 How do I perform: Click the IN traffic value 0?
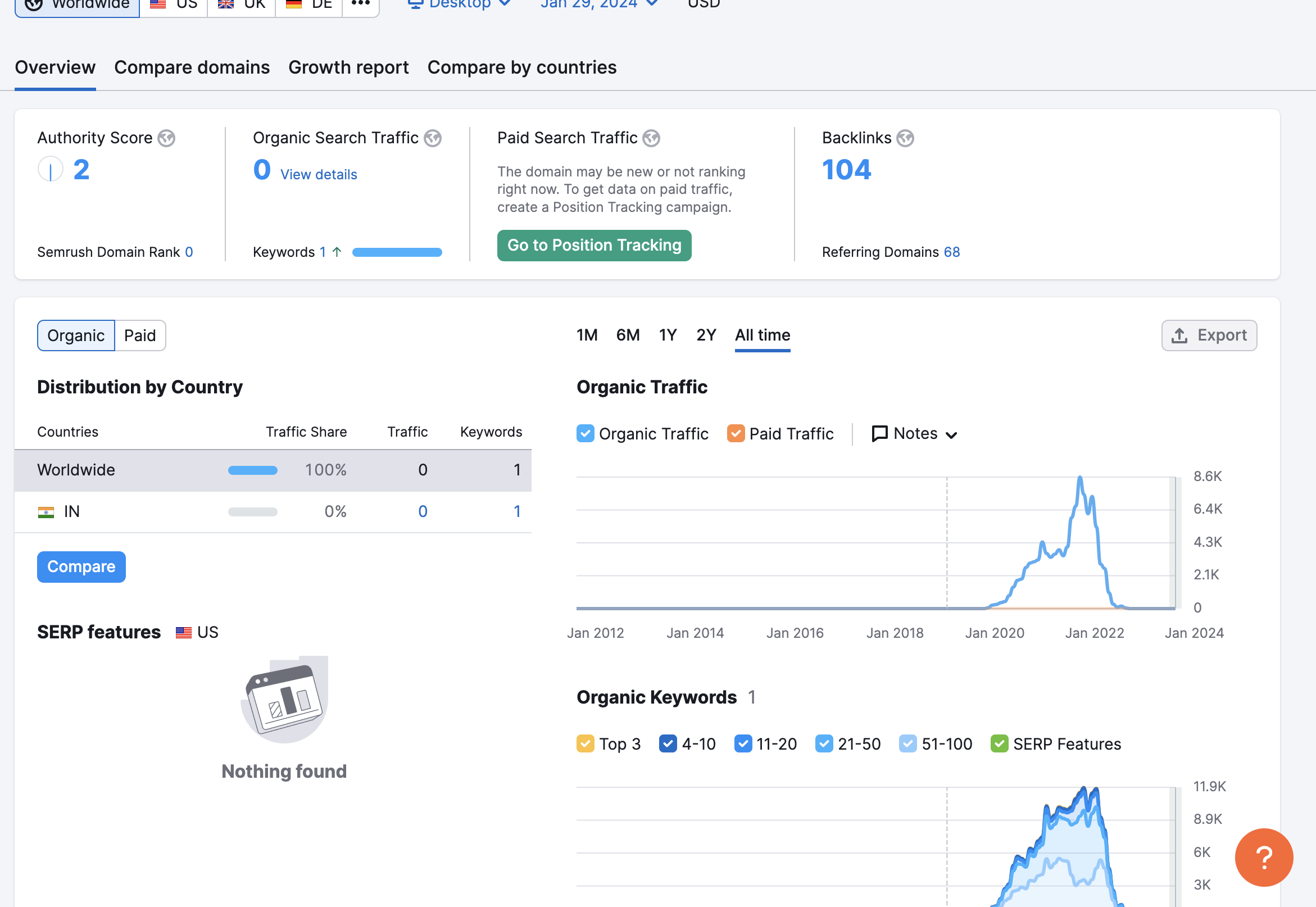423,511
